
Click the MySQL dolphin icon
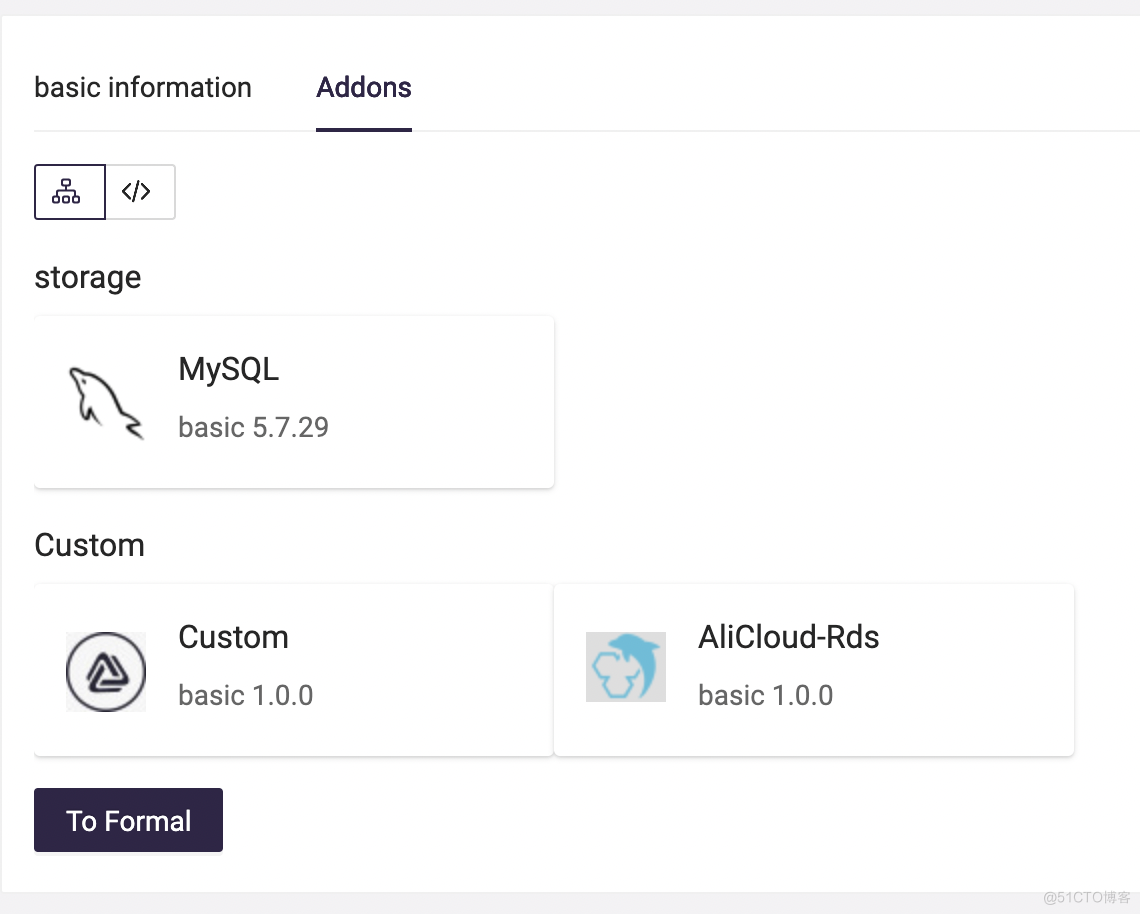pyautogui.click(x=103, y=400)
